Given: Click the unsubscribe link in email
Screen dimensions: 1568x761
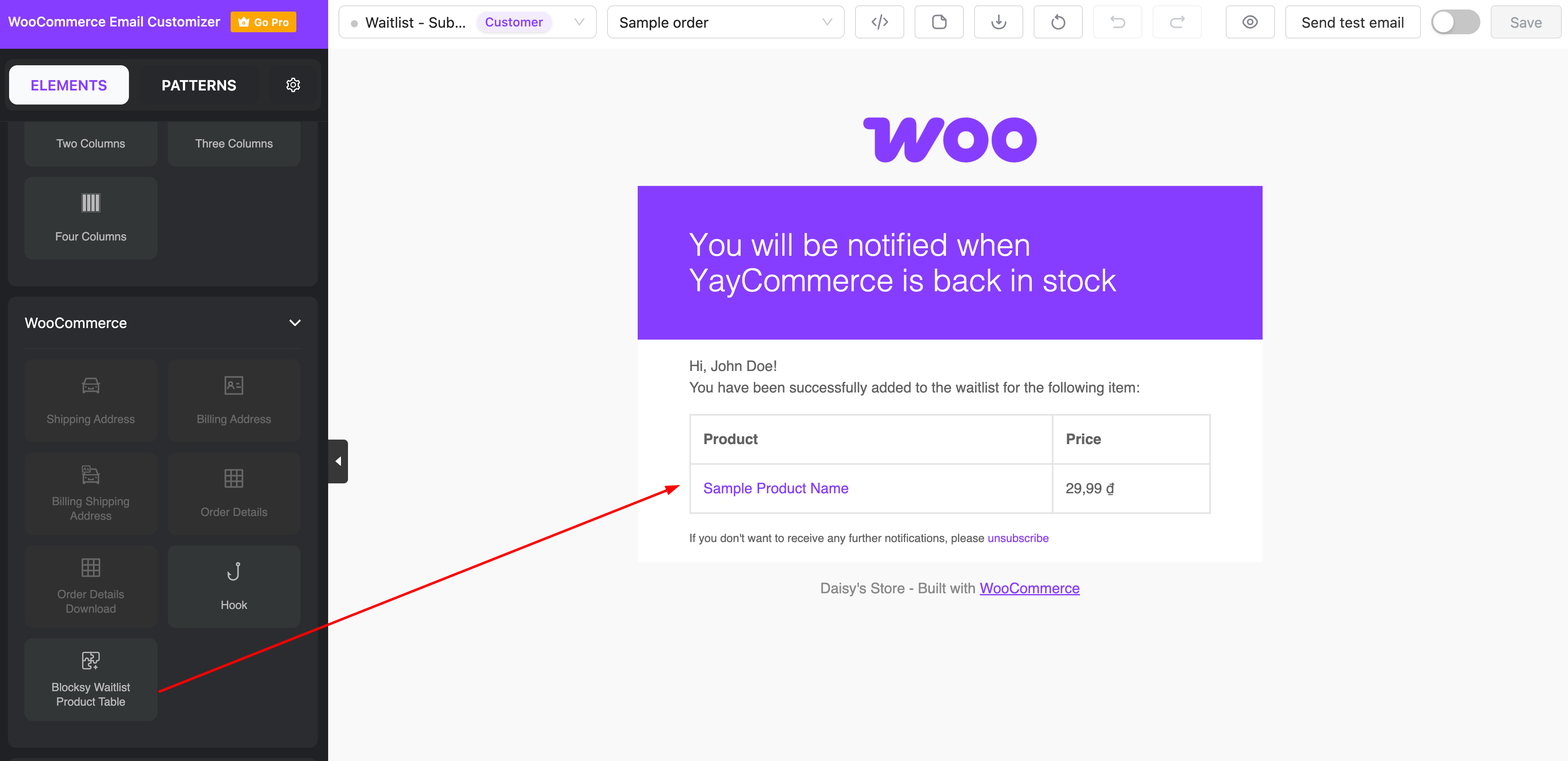Looking at the screenshot, I should pyautogui.click(x=1018, y=538).
